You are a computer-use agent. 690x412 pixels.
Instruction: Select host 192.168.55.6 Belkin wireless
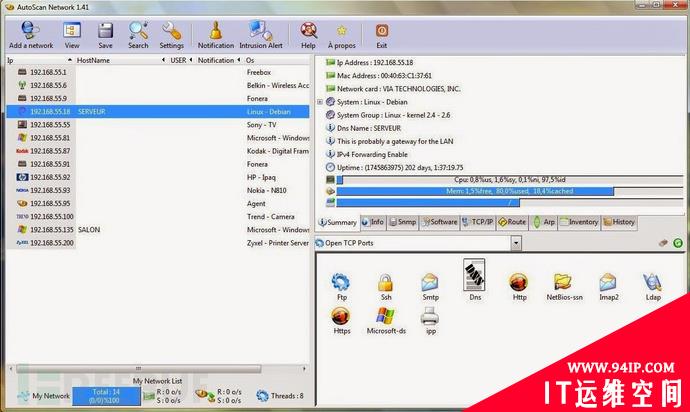[x=158, y=85]
